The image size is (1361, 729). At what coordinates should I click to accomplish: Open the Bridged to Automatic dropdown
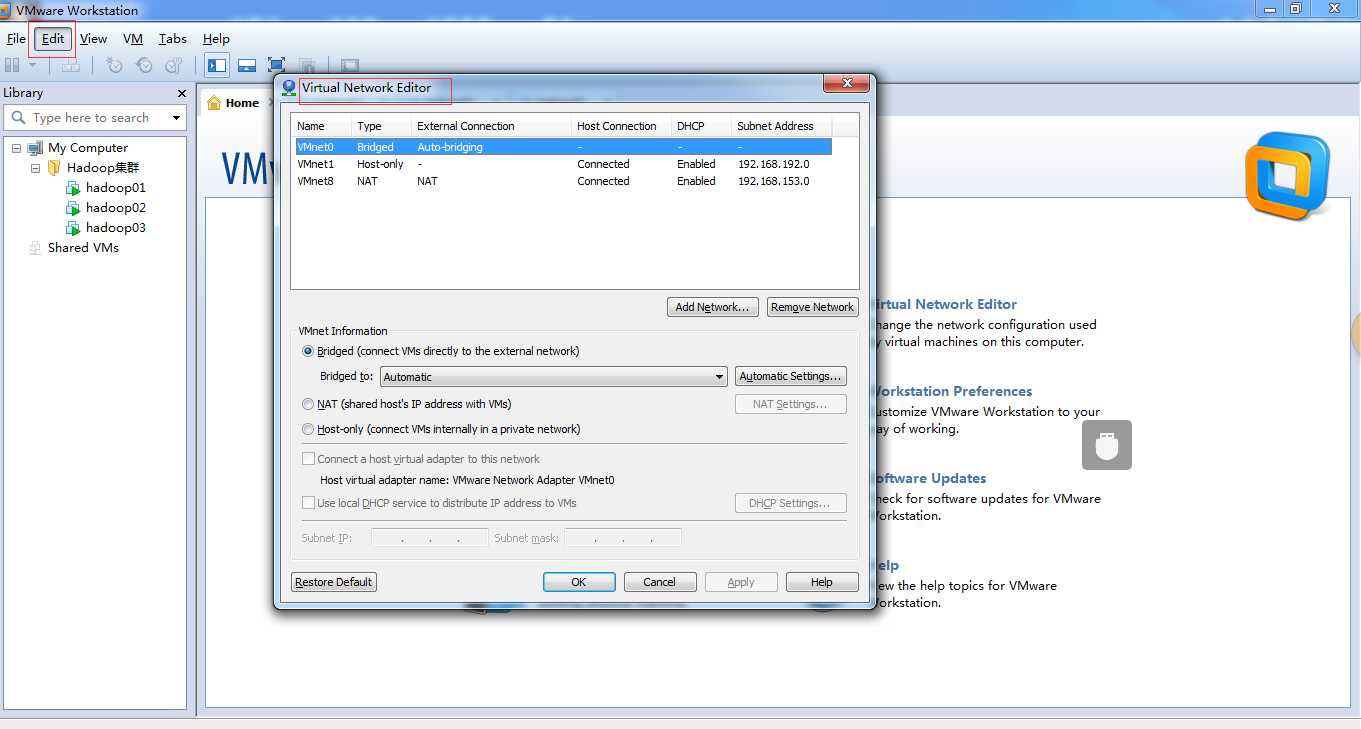553,377
